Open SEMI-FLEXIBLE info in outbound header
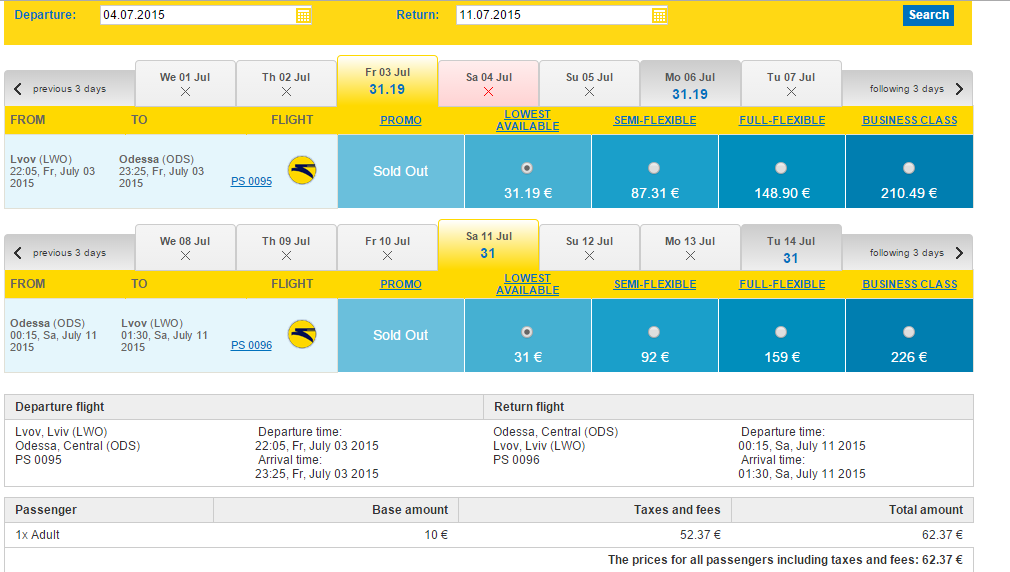Image resolution: width=1010 pixels, height=572 pixels. (654, 120)
